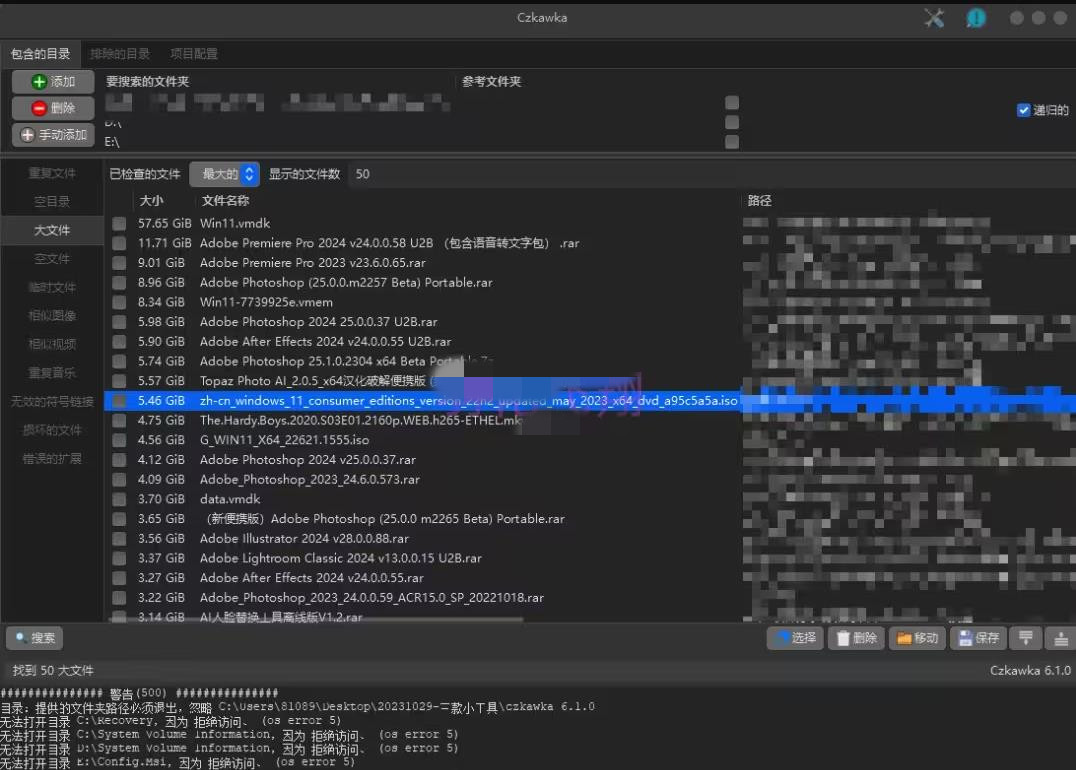Switch to the 排除的目录 tab

click(120, 54)
